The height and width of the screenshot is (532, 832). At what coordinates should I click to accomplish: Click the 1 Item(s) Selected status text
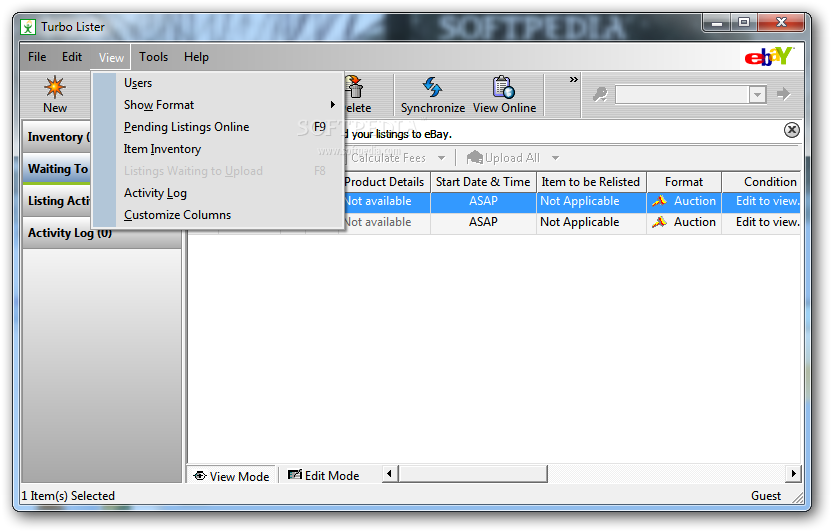coord(68,496)
